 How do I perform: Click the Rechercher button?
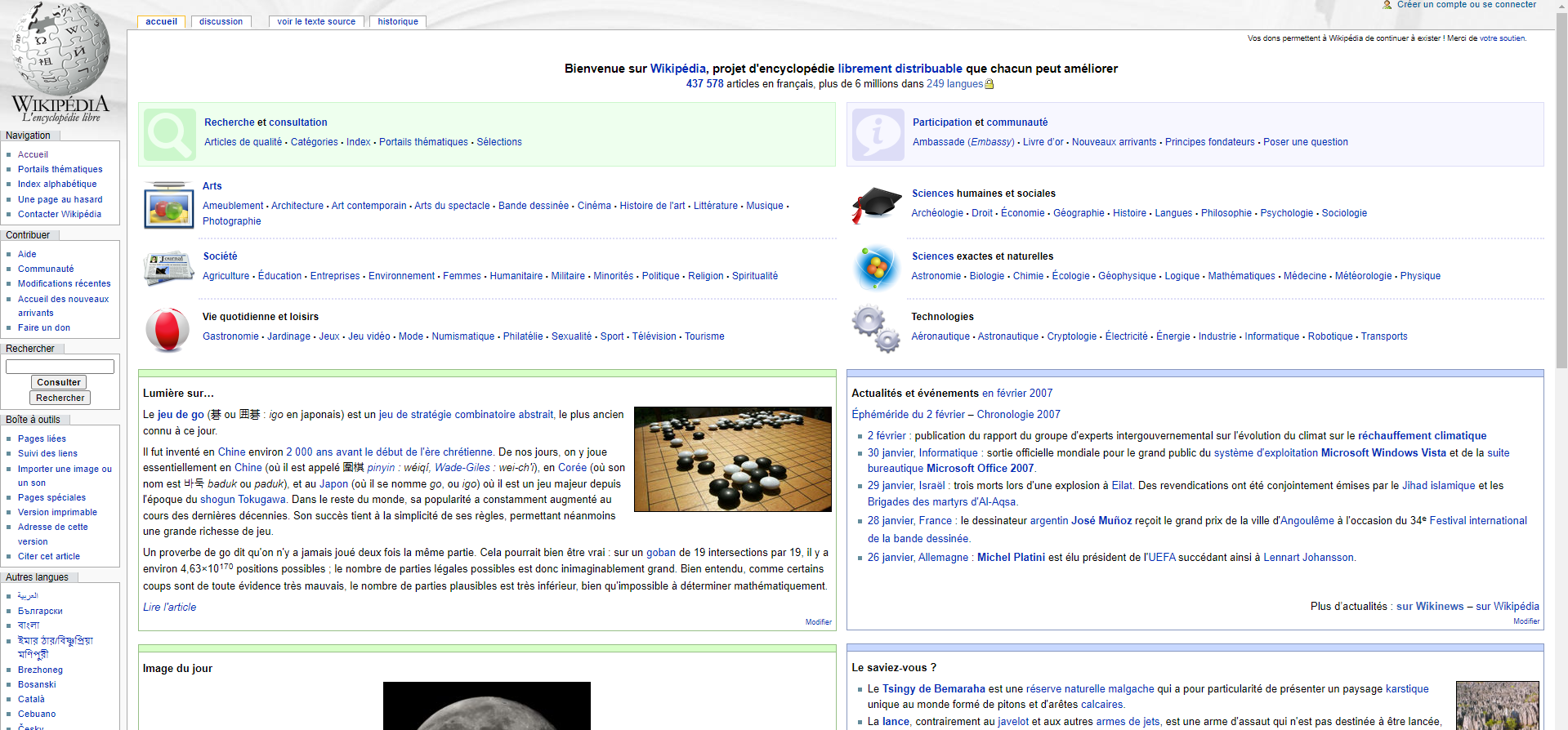(x=60, y=398)
